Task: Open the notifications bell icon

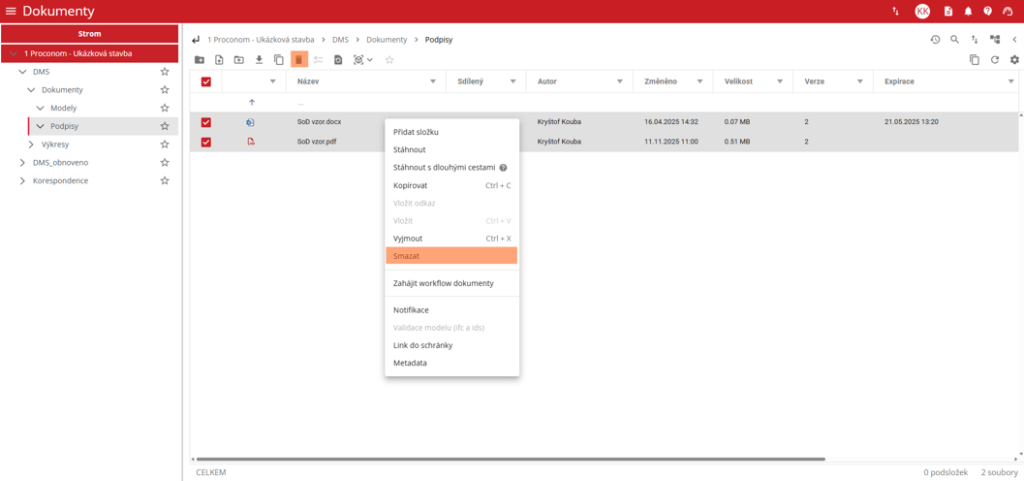Action: (x=968, y=11)
